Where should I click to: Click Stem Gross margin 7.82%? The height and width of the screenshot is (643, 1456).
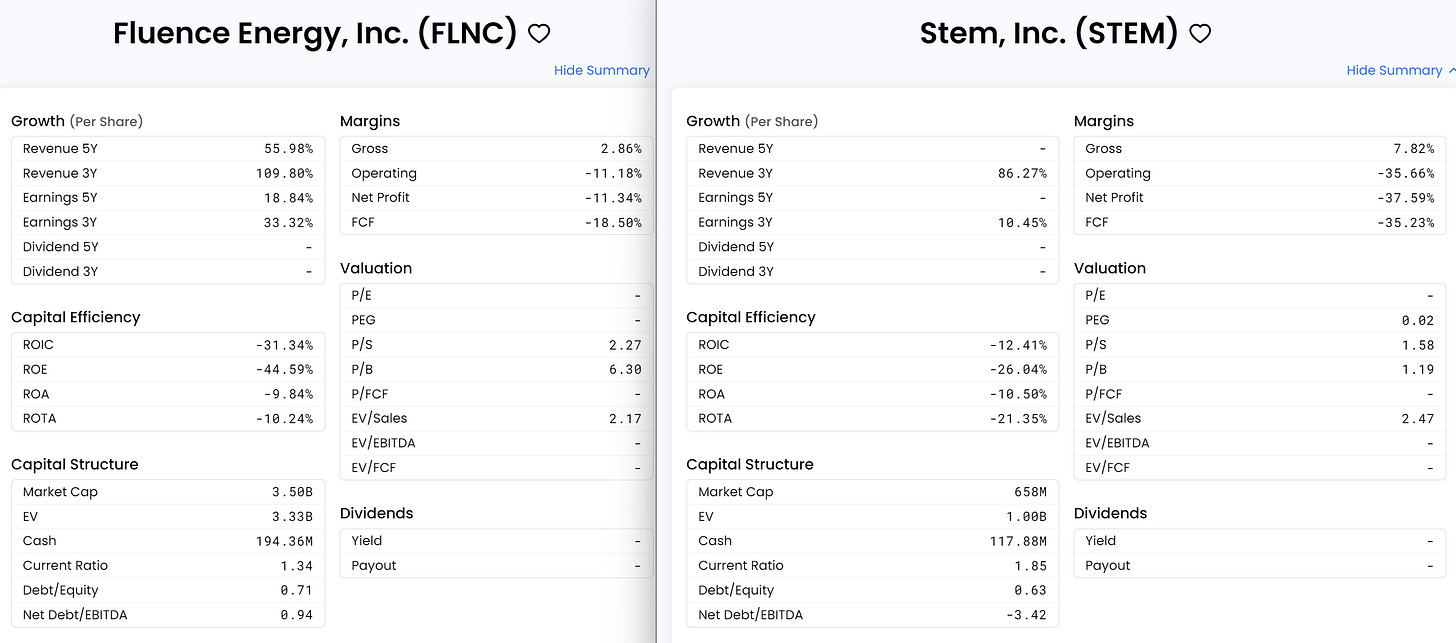(x=1413, y=148)
